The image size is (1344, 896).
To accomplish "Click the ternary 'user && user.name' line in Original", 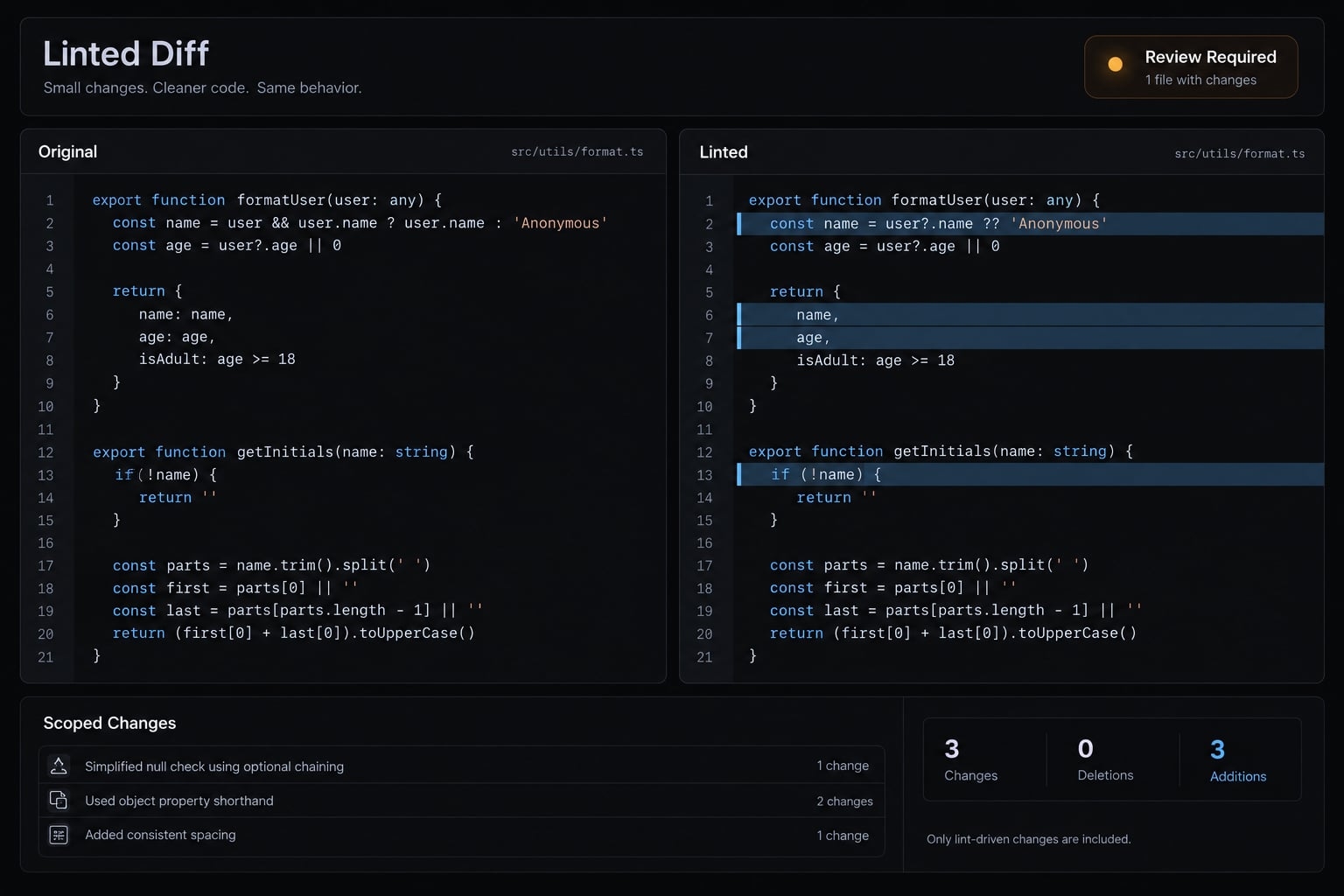I will click(360, 223).
